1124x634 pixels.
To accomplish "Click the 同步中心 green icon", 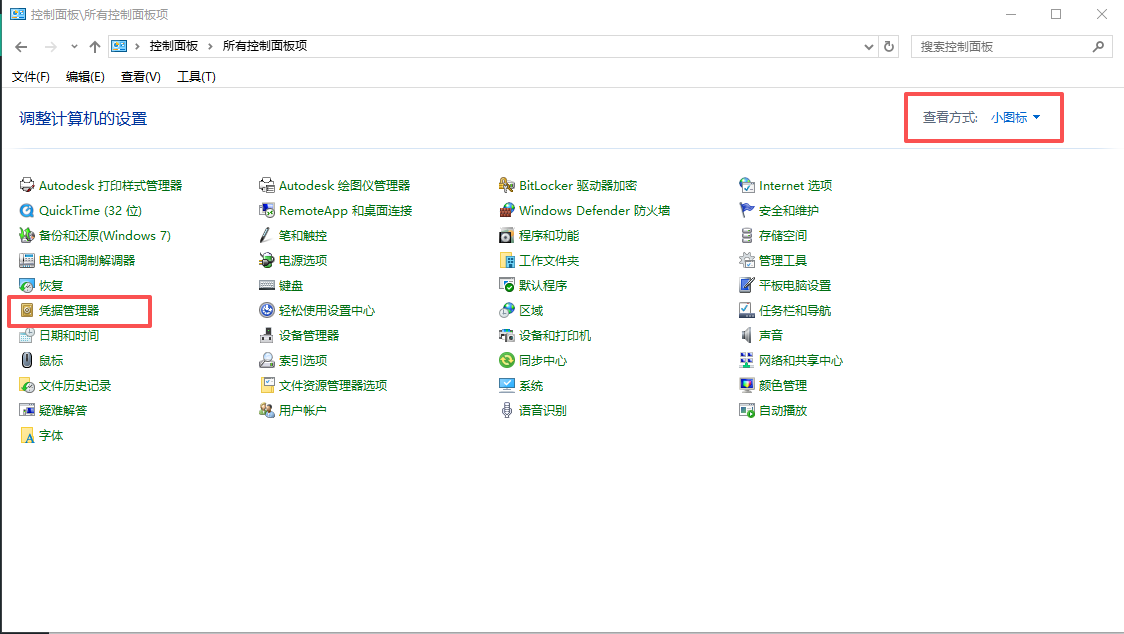I will pyautogui.click(x=507, y=360).
